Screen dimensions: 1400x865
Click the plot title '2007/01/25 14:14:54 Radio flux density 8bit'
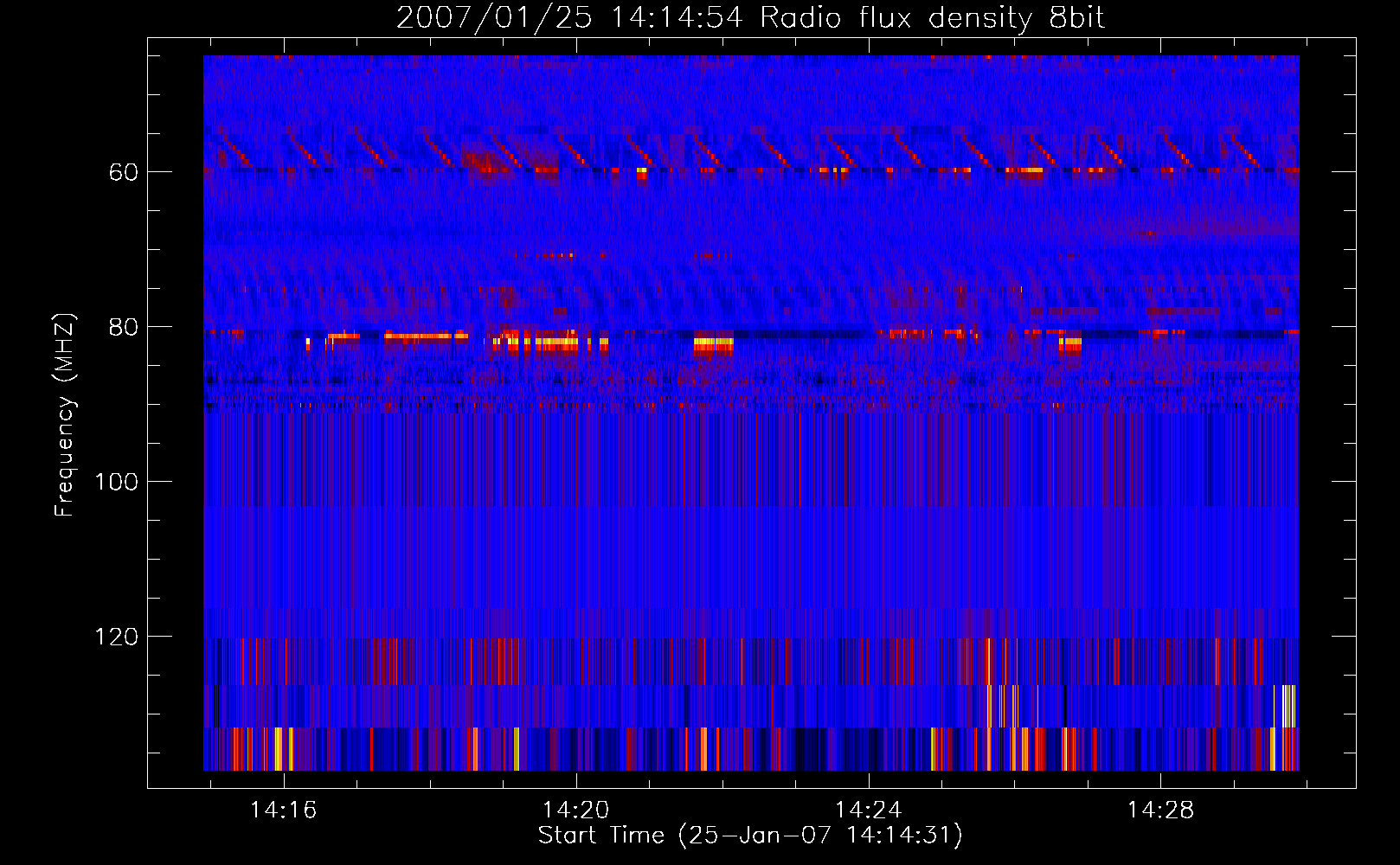click(750, 17)
